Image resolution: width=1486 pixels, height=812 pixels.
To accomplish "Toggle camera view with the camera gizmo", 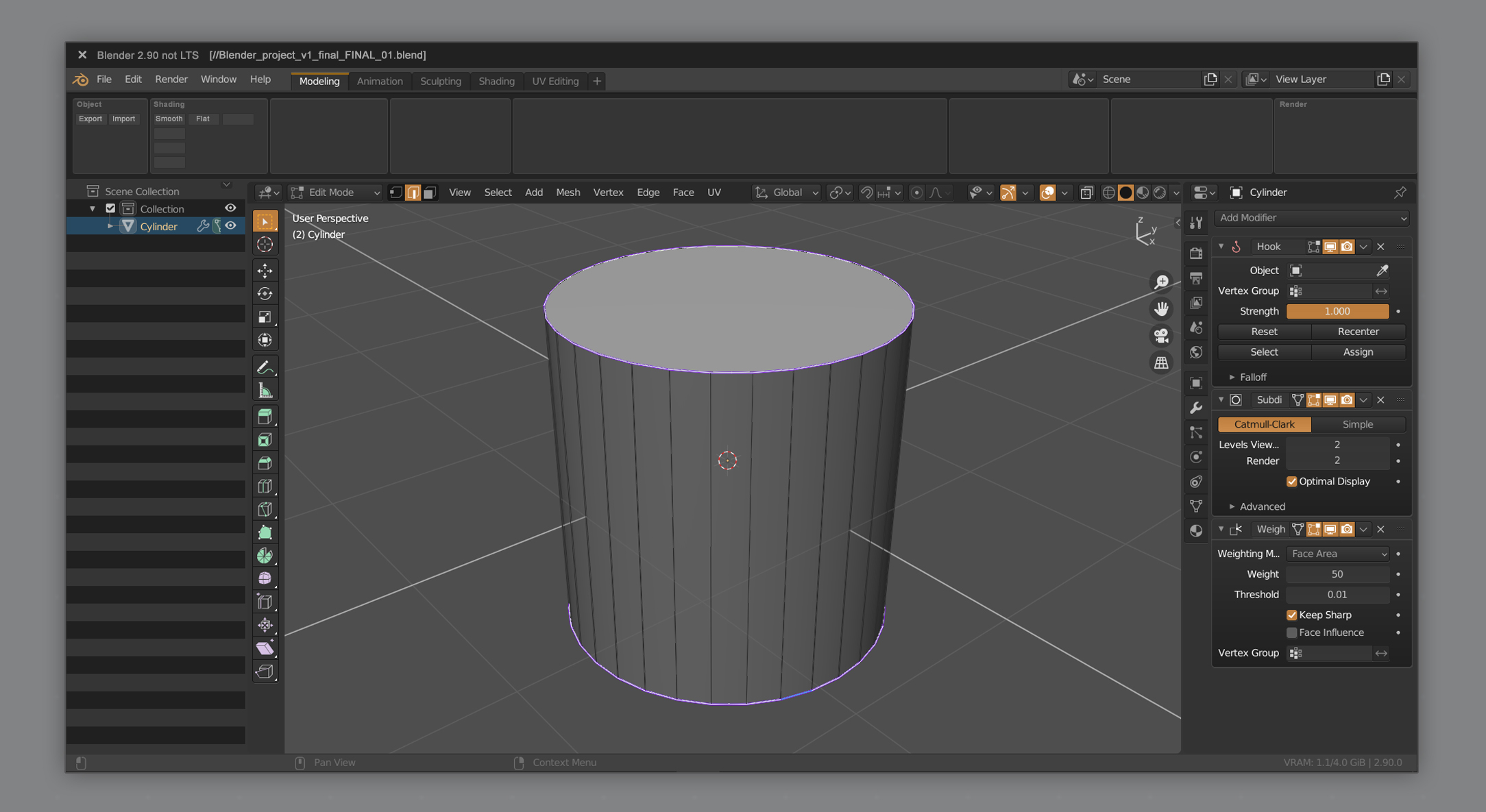I will [x=1161, y=335].
